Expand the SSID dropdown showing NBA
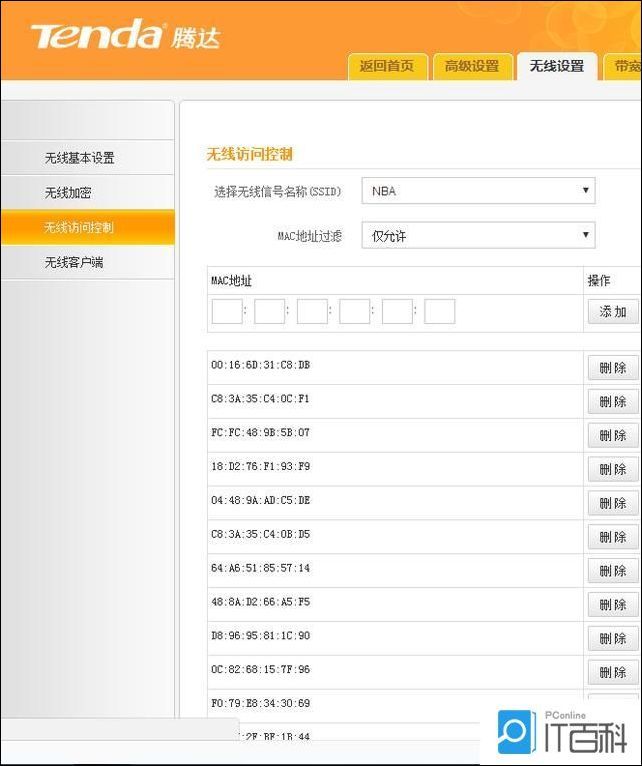The width and height of the screenshot is (642, 766). coord(478,191)
